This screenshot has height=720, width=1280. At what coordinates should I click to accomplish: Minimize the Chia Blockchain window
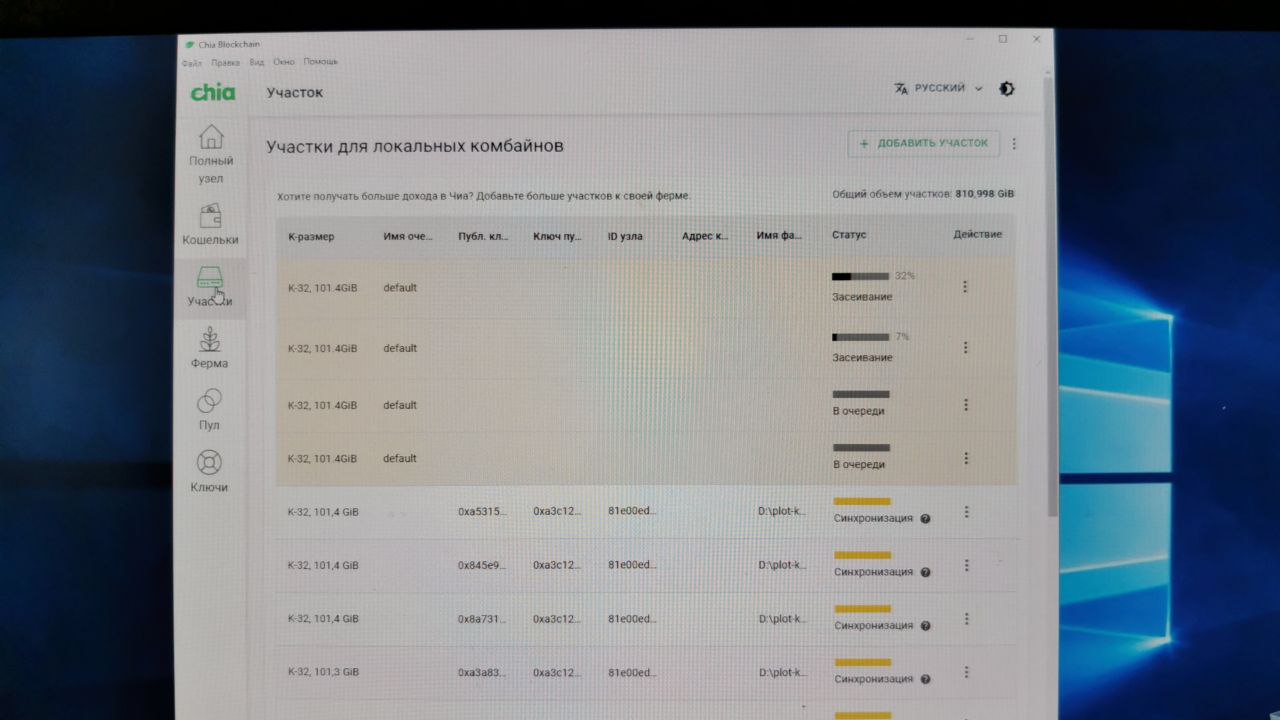[969, 39]
